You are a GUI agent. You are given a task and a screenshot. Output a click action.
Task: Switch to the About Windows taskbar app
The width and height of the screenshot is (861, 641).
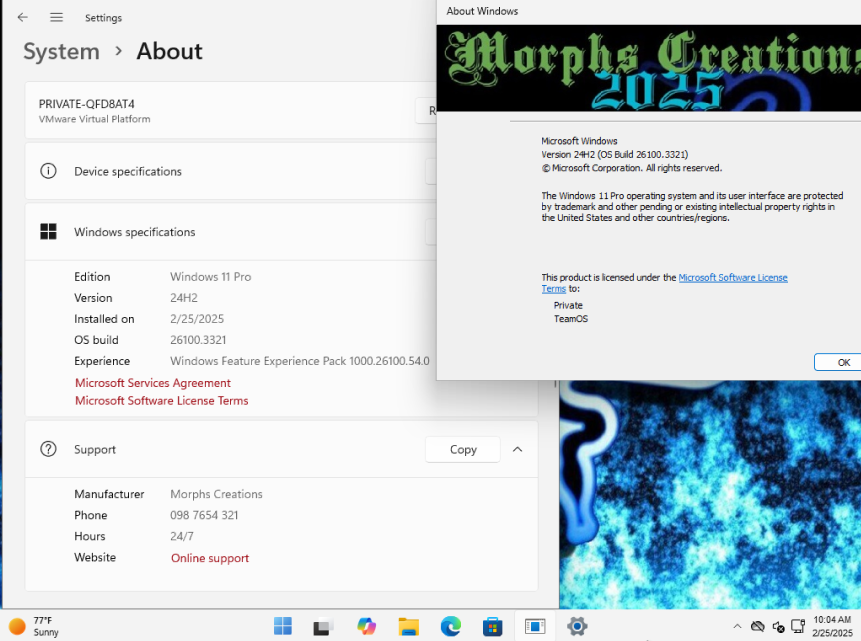pos(535,626)
